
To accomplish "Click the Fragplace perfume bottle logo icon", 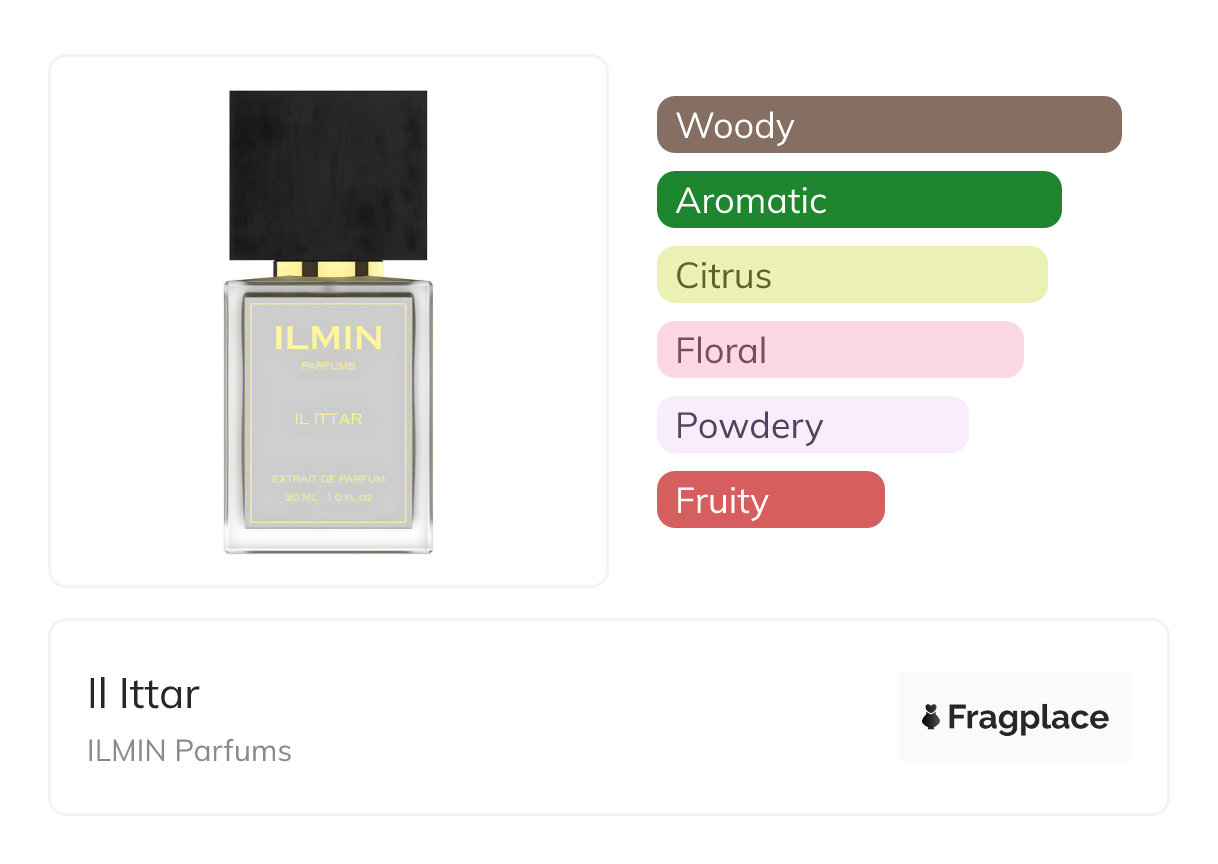I will coord(931,717).
